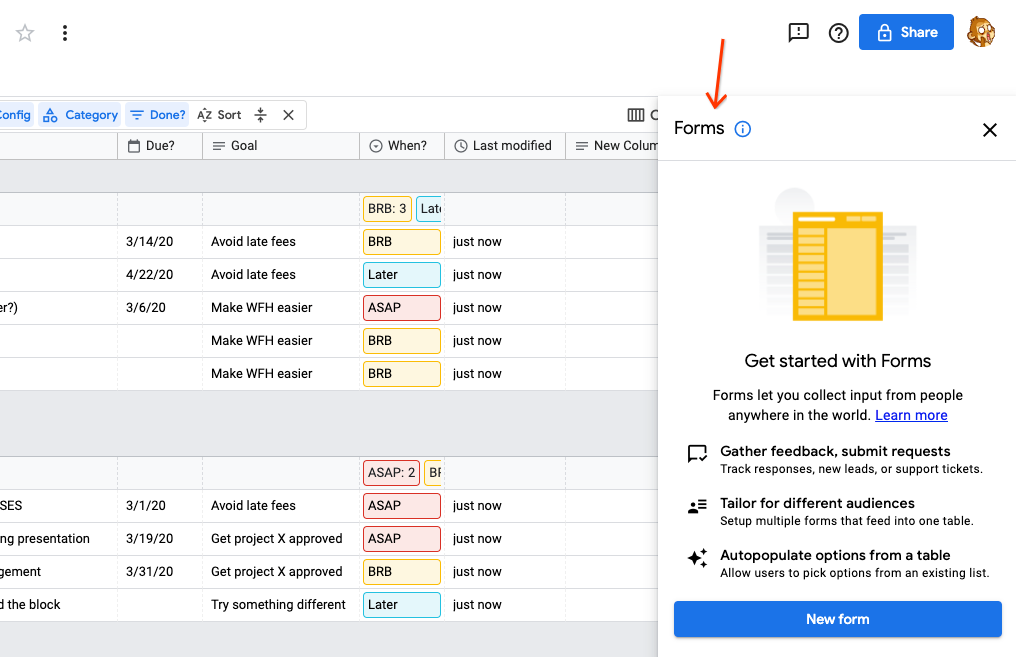1016x657 pixels.
Task: Open the columns layout icon
Action: [x=635, y=115]
